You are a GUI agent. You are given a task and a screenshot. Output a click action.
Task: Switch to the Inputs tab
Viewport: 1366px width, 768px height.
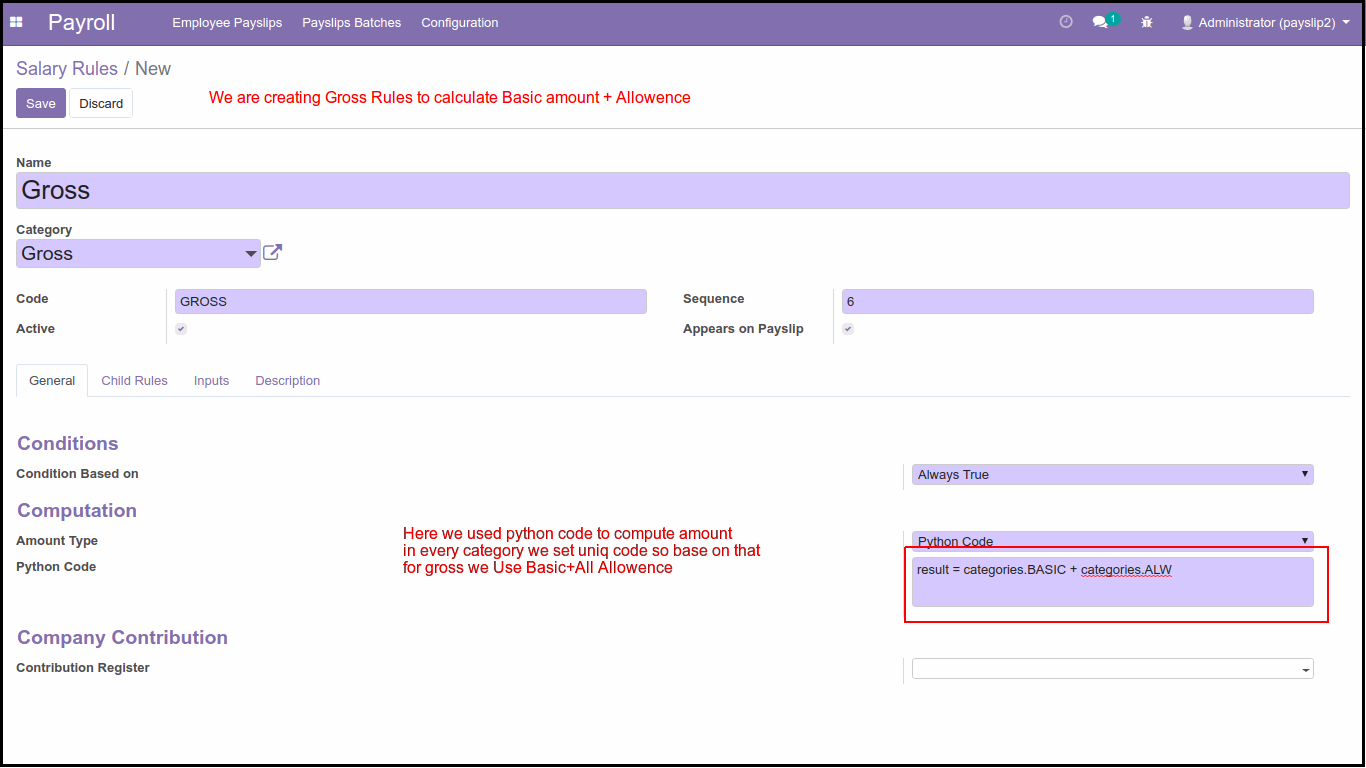[x=211, y=381]
